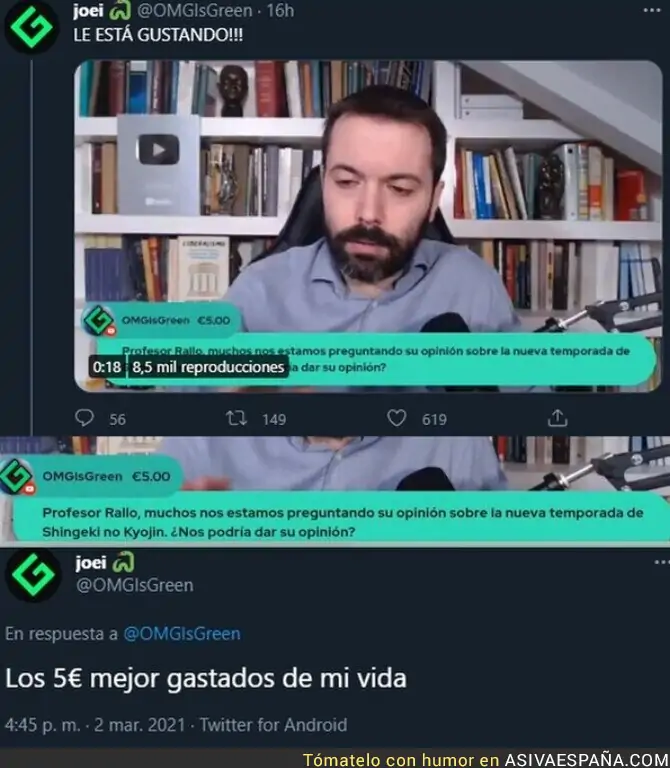Click the 4:45 p. m. 2 mar. 2021 timestamp
This screenshot has width=670, height=768.
[x=95, y=724]
